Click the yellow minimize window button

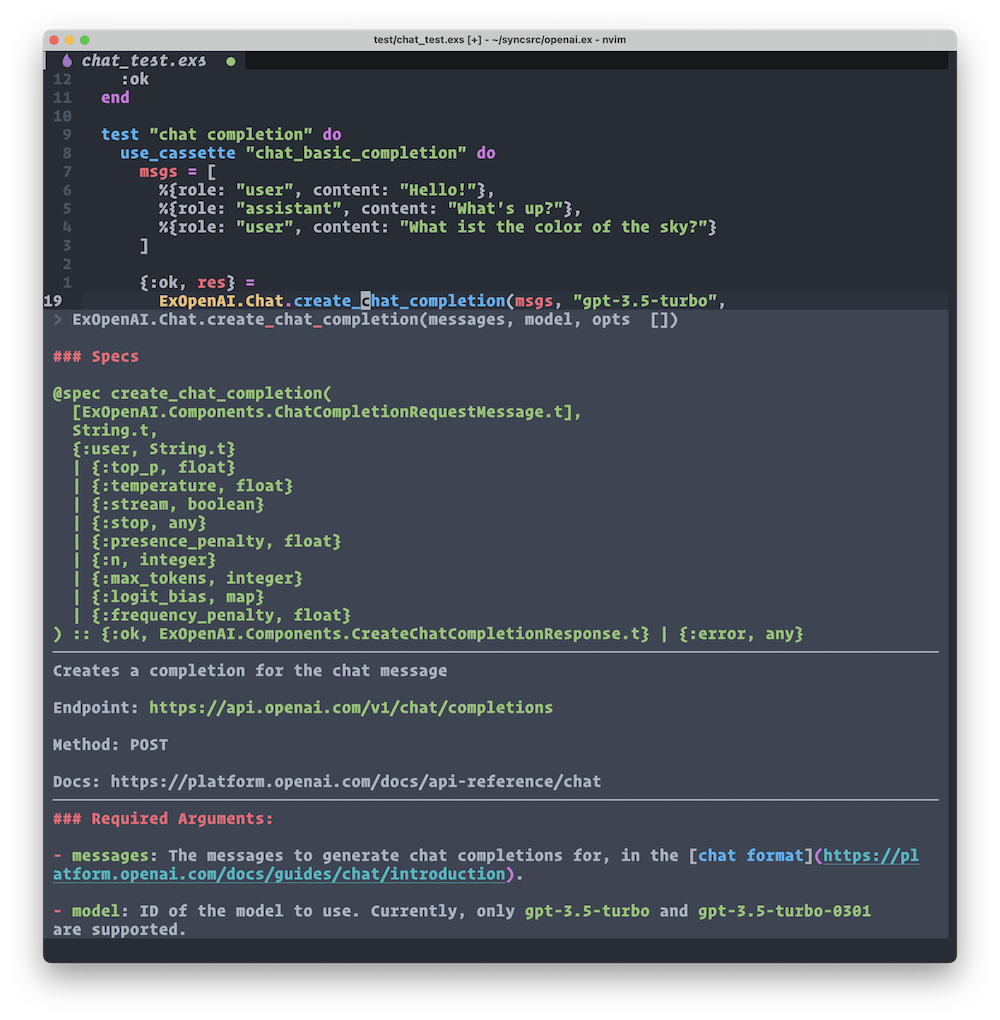[x=69, y=40]
